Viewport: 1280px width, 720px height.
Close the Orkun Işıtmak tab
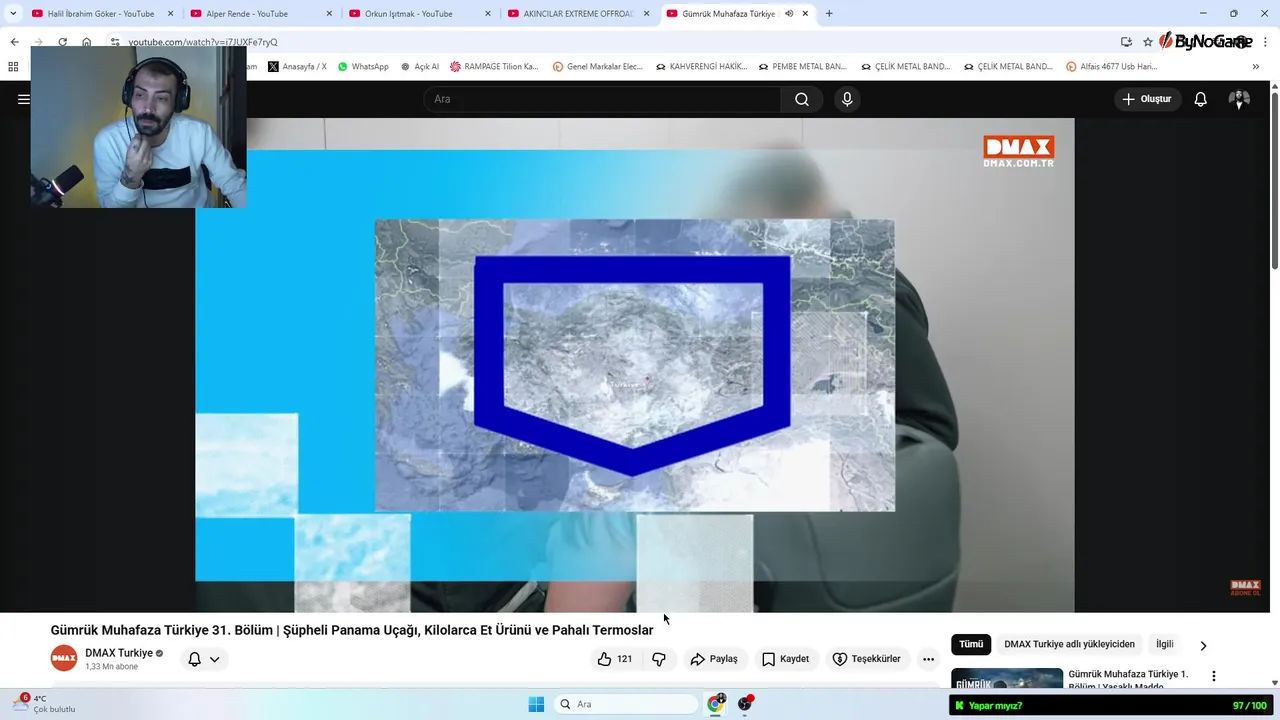[x=487, y=14]
